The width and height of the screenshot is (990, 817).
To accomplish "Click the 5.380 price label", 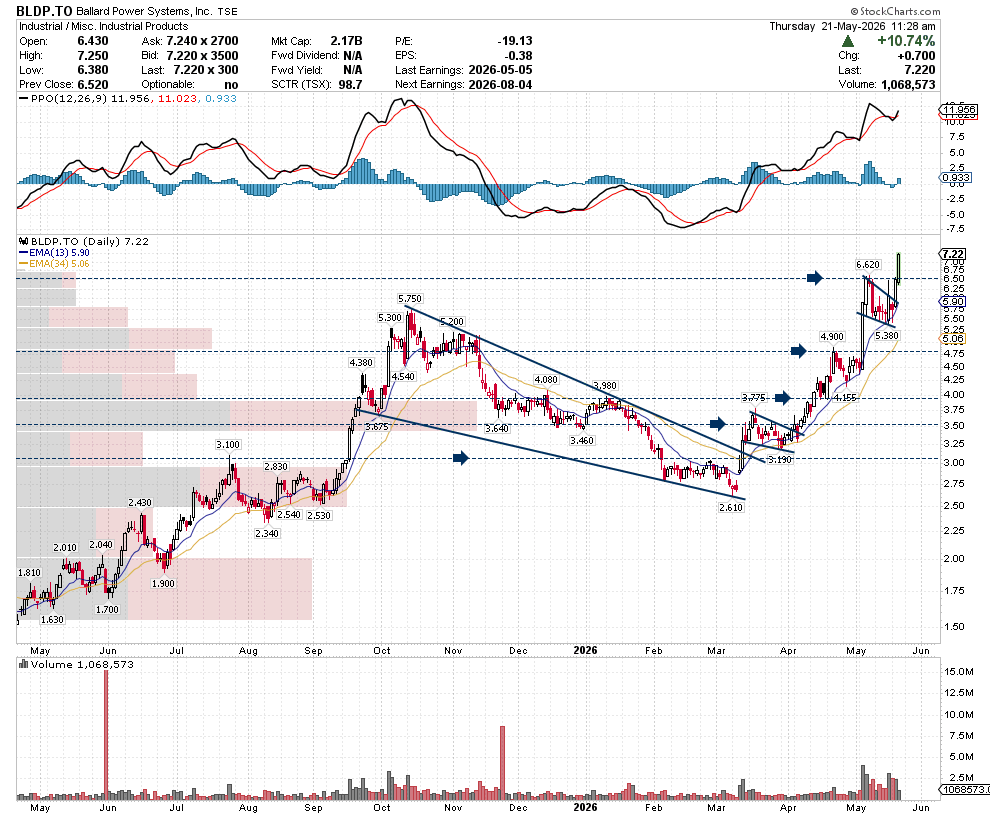I will pyautogui.click(x=886, y=335).
